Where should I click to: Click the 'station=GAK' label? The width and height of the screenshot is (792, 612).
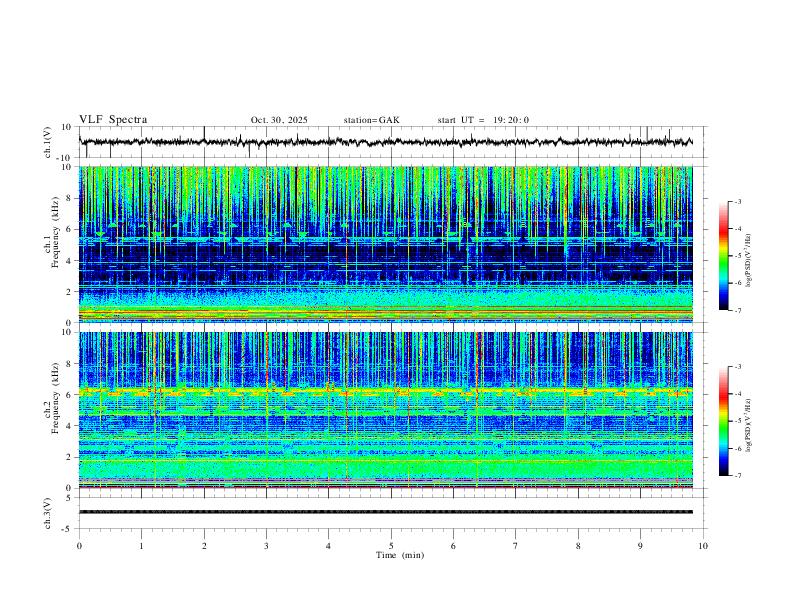pos(371,120)
